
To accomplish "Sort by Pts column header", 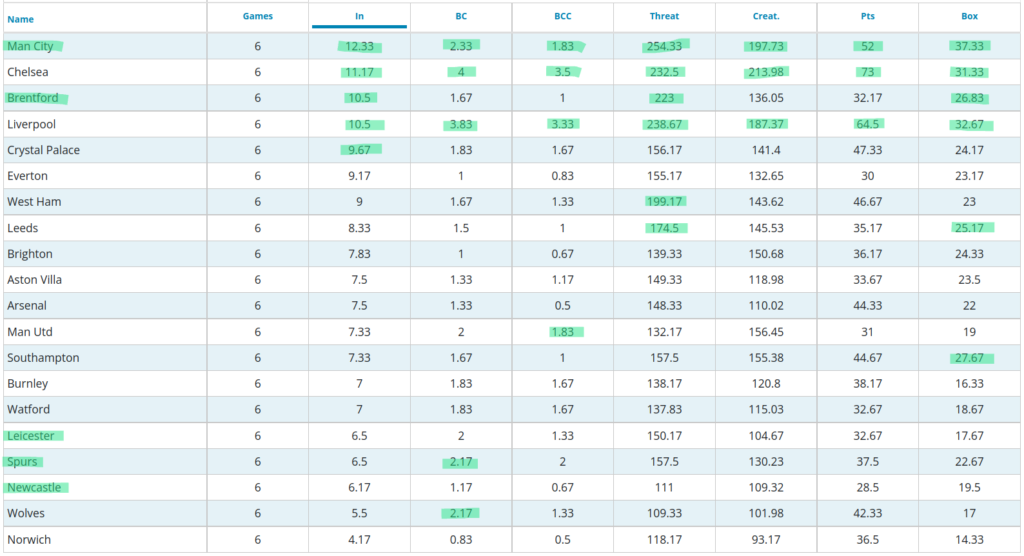I will (867, 16).
